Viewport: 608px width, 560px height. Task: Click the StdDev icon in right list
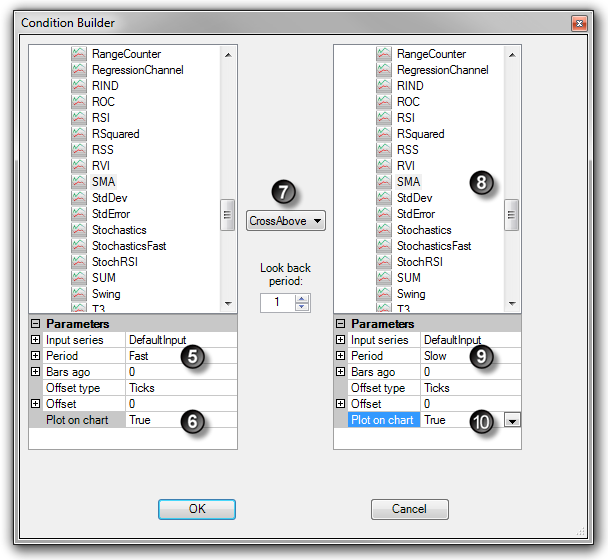(384, 198)
